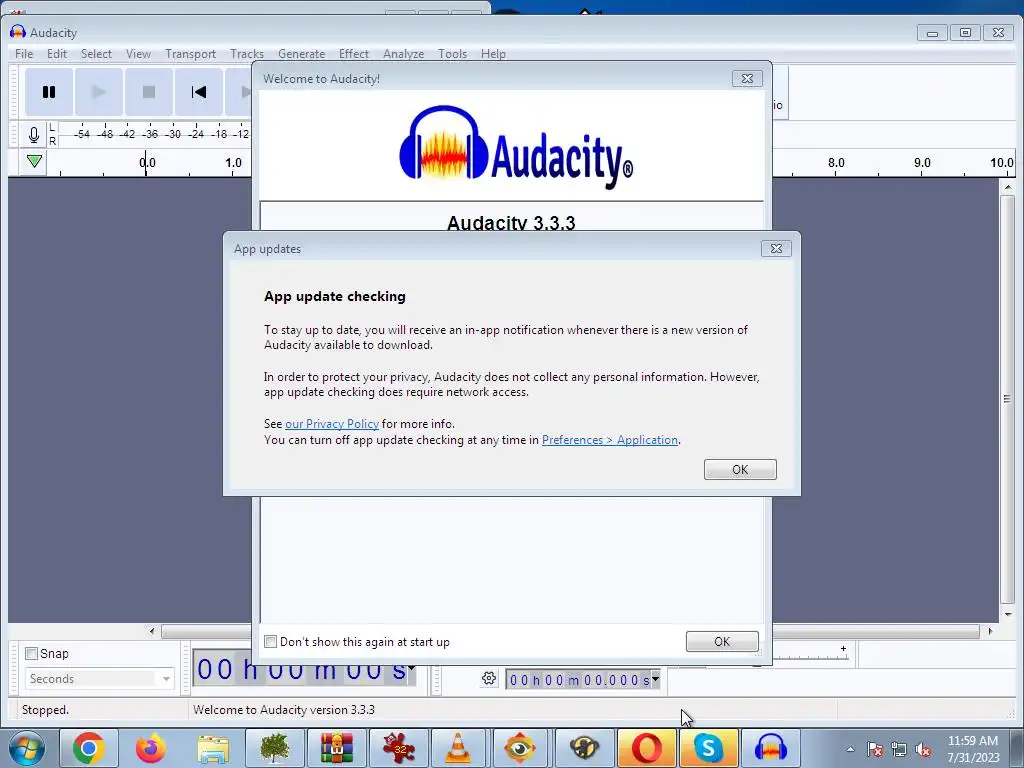The image size is (1024, 768).
Task: Click the vertical scrollbar down arrow
Action: 1008,615
